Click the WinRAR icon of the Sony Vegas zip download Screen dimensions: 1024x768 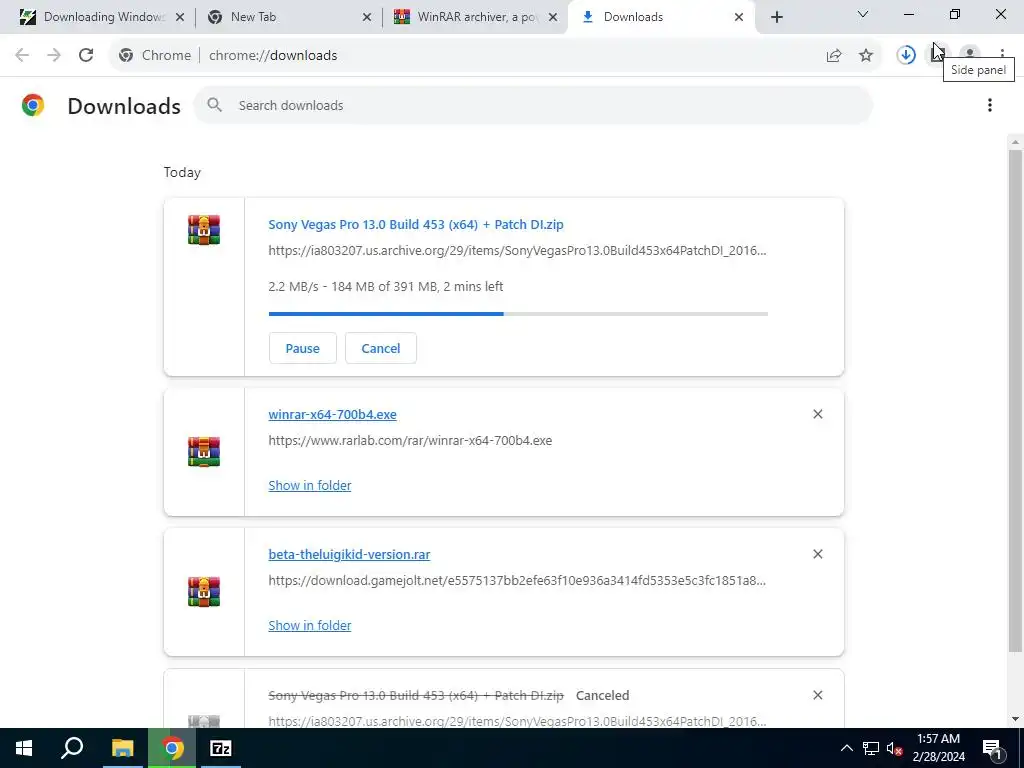[204, 230]
